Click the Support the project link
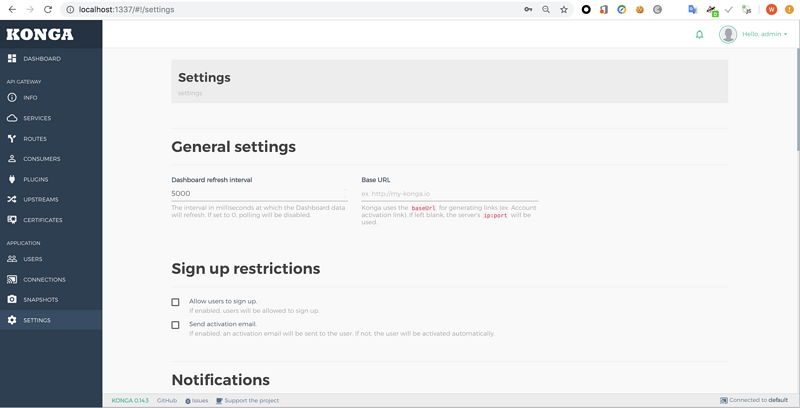The image size is (800, 408). click(251, 400)
